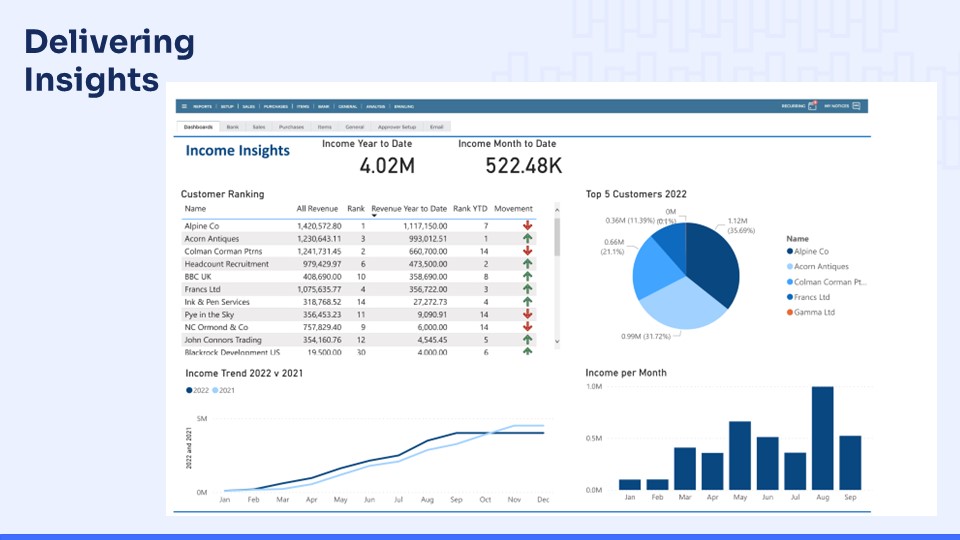
Task: Click red down arrow for Colman Corman Ptnrs
Action: pos(527,251)
